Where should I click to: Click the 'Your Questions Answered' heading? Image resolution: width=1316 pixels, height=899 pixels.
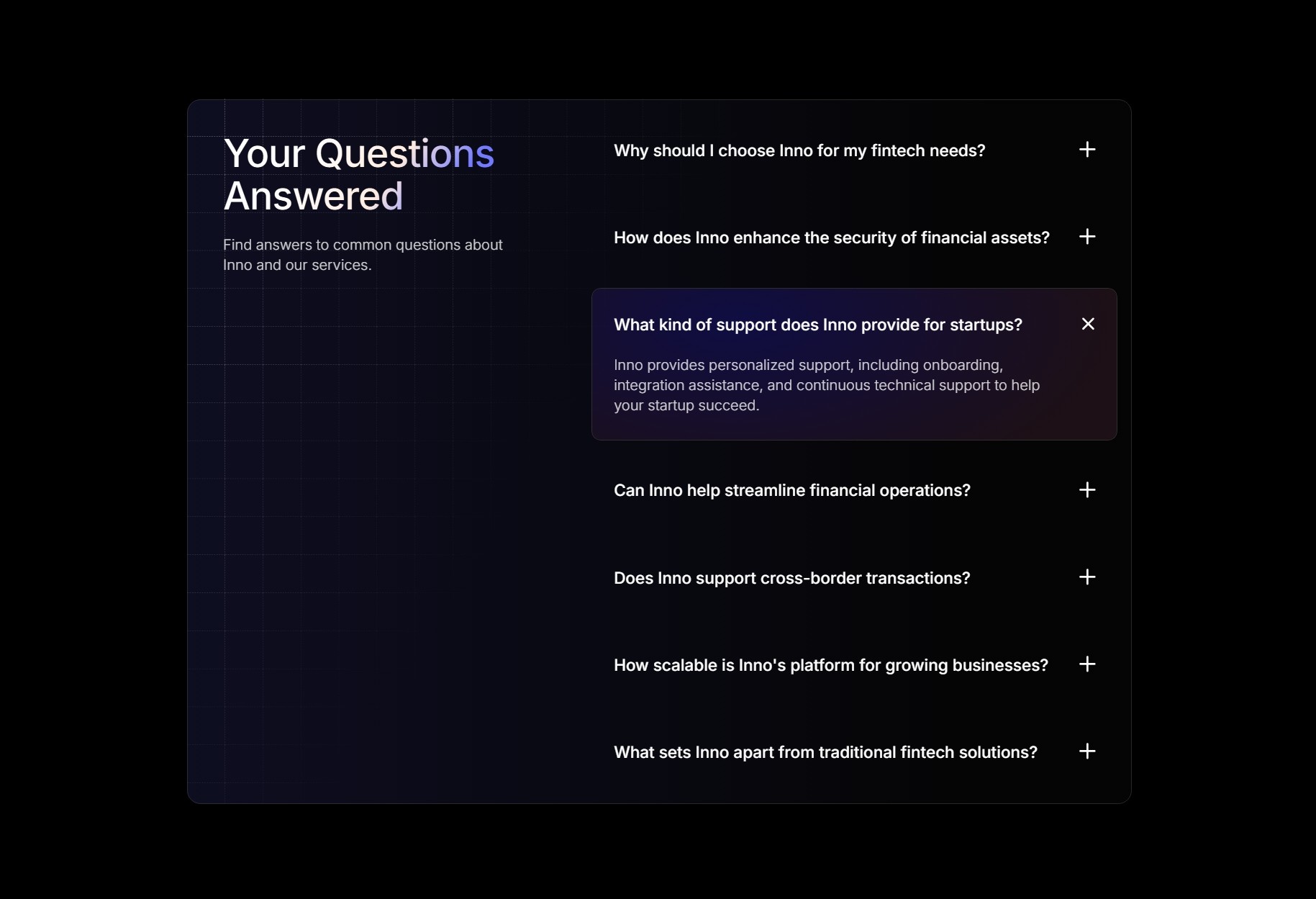pos(359,175)
